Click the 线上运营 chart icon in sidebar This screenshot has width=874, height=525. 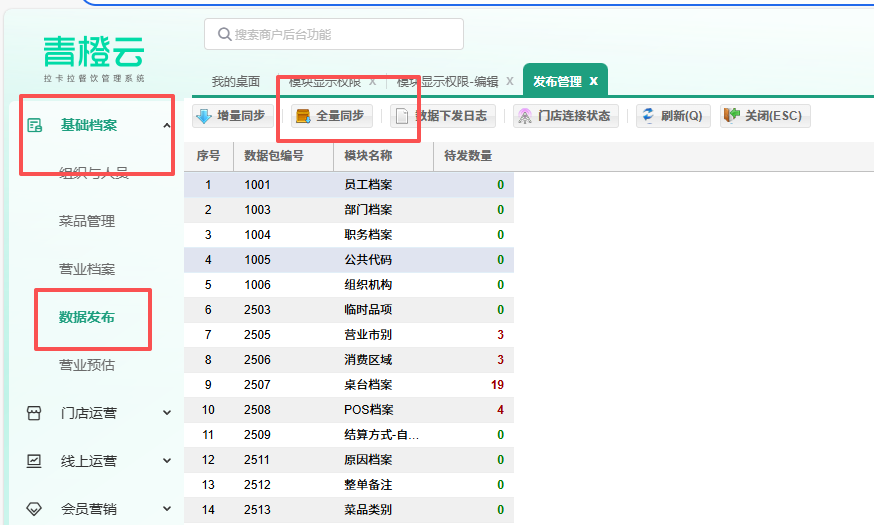point(34,461)
